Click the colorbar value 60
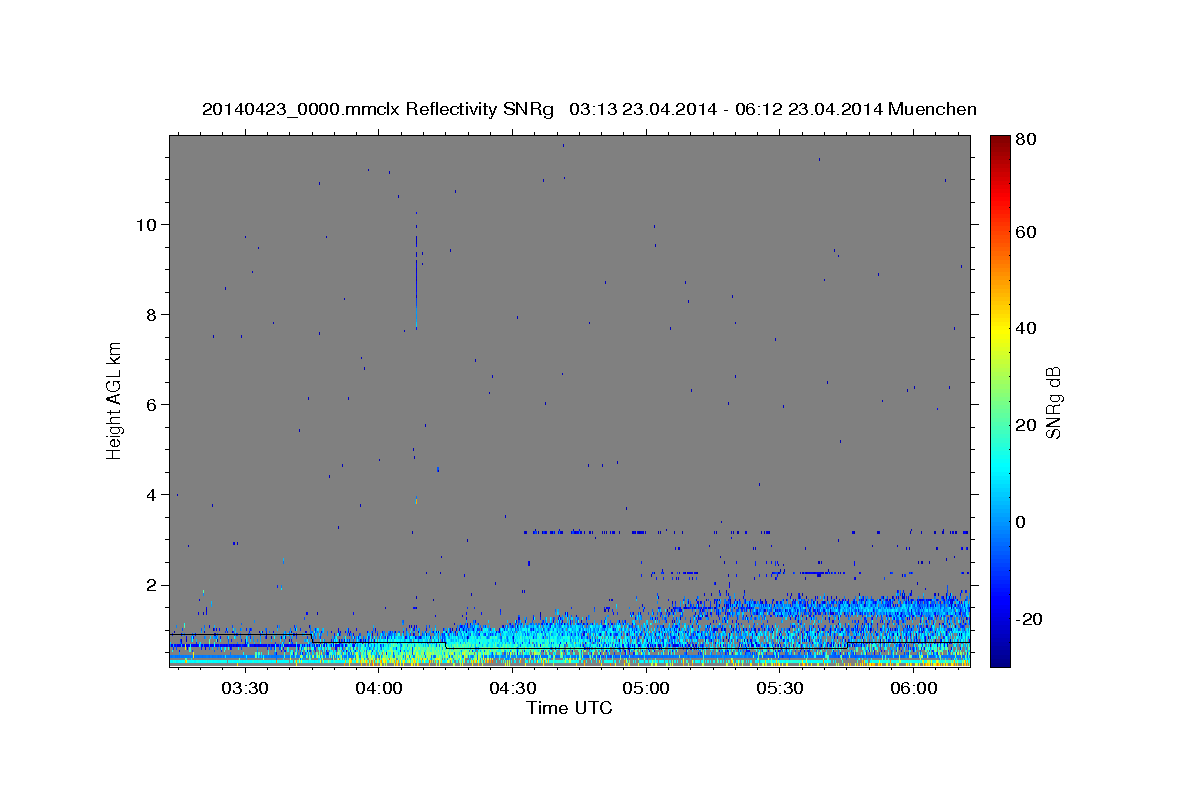Viewport: 1200px width, 800px height. tap(1028, 232)
